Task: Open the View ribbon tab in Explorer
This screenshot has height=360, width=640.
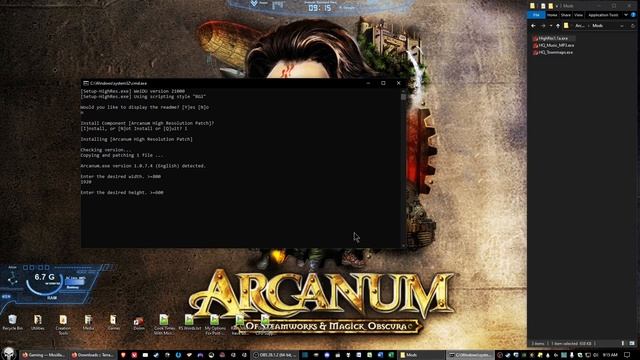Action: pos(578,15)
